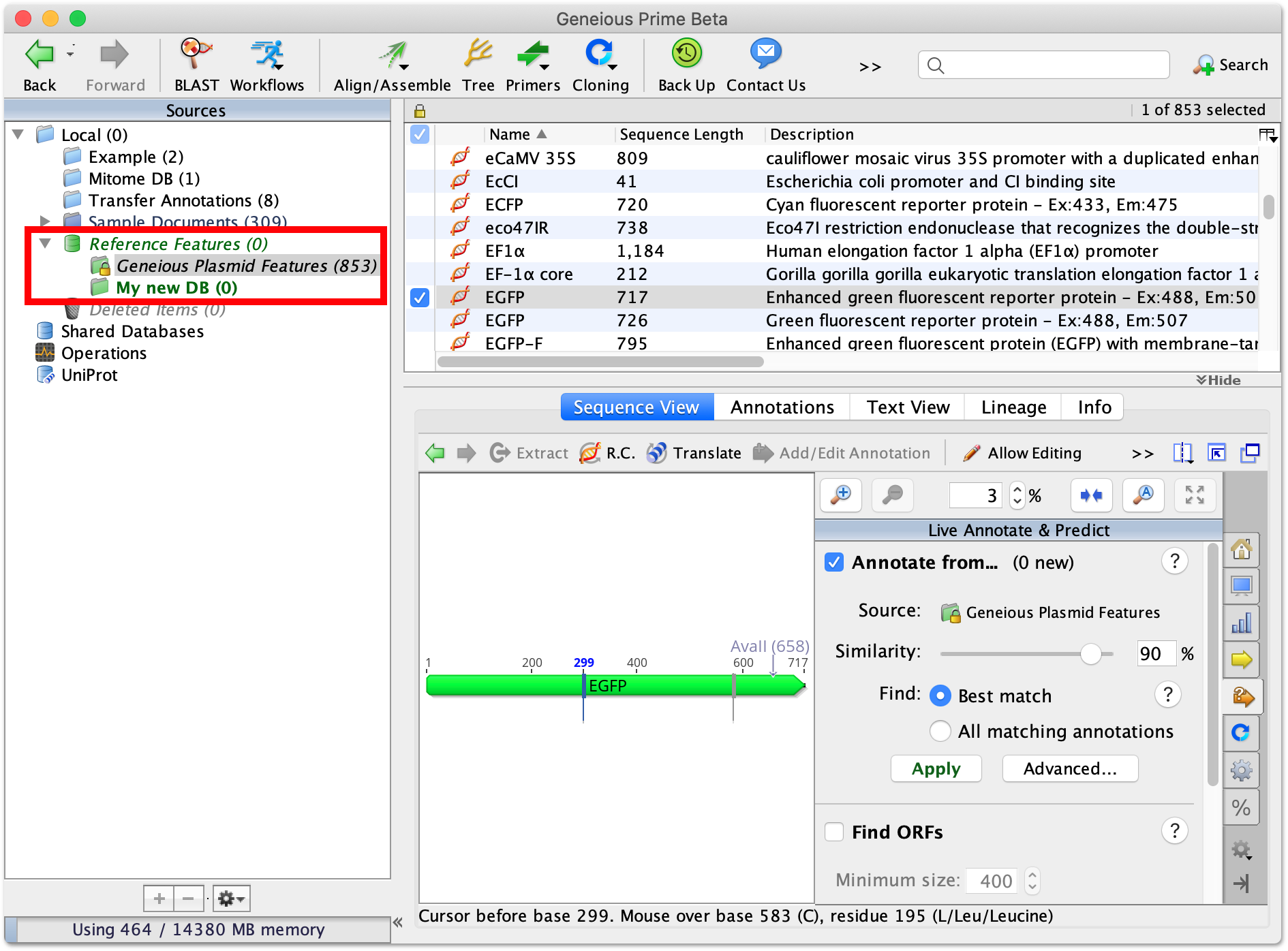Click the Back navigation arrow
The image size is (1288, 951).
[x=39, y=55]
